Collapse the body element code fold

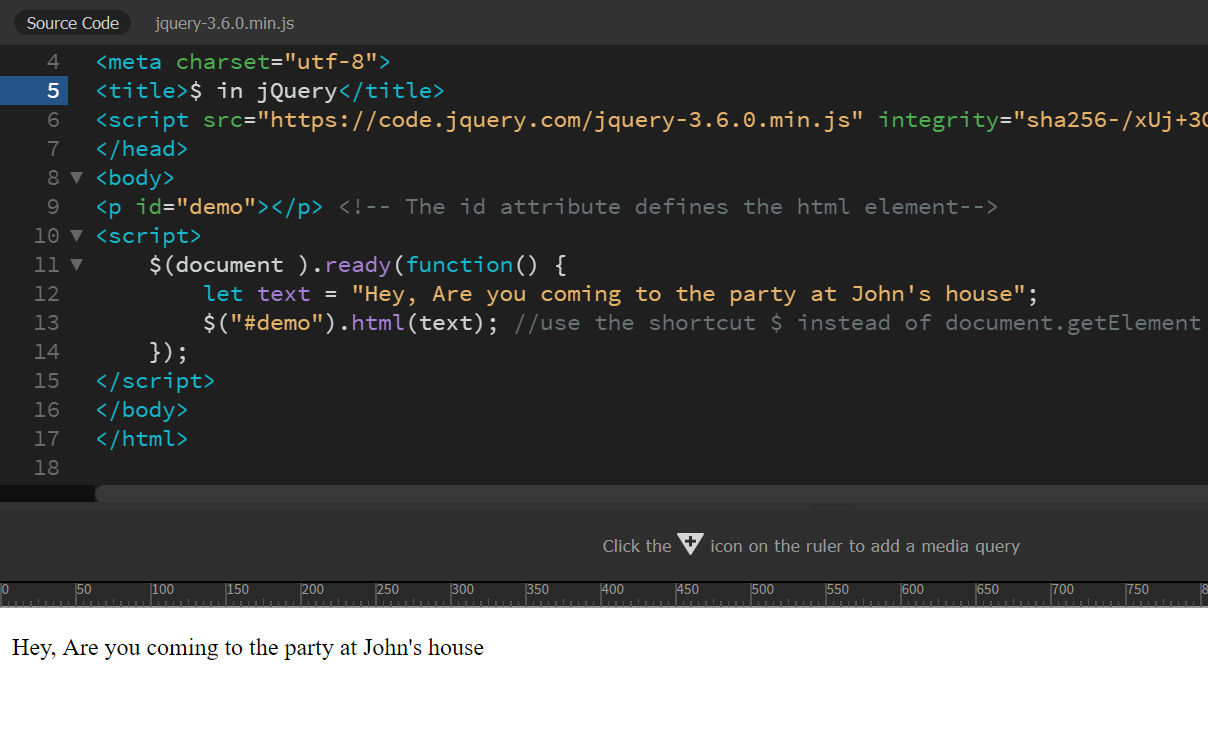[77, 177]
